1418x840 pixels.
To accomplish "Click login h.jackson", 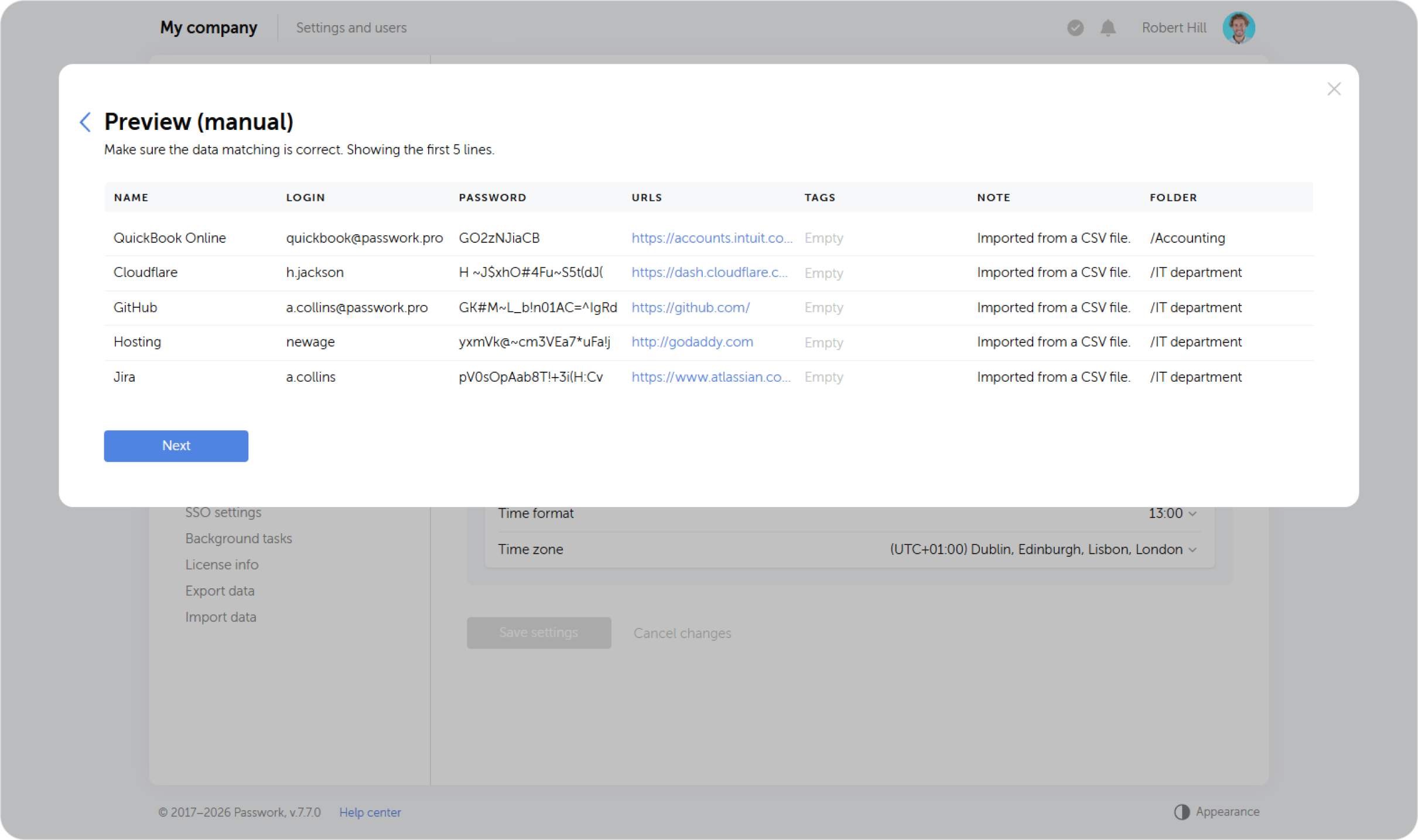I will 315,272.
